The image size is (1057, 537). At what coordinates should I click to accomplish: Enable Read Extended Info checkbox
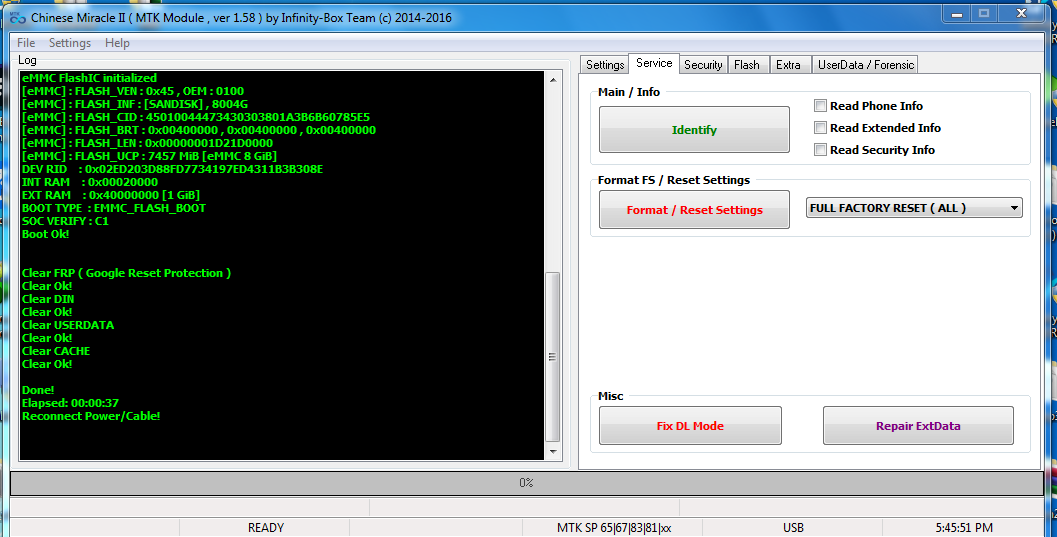820,128
